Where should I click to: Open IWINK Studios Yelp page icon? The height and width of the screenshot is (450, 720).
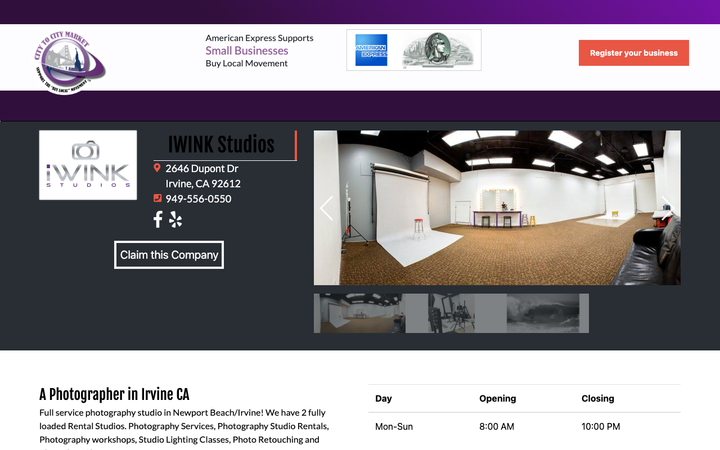point(175,219)
